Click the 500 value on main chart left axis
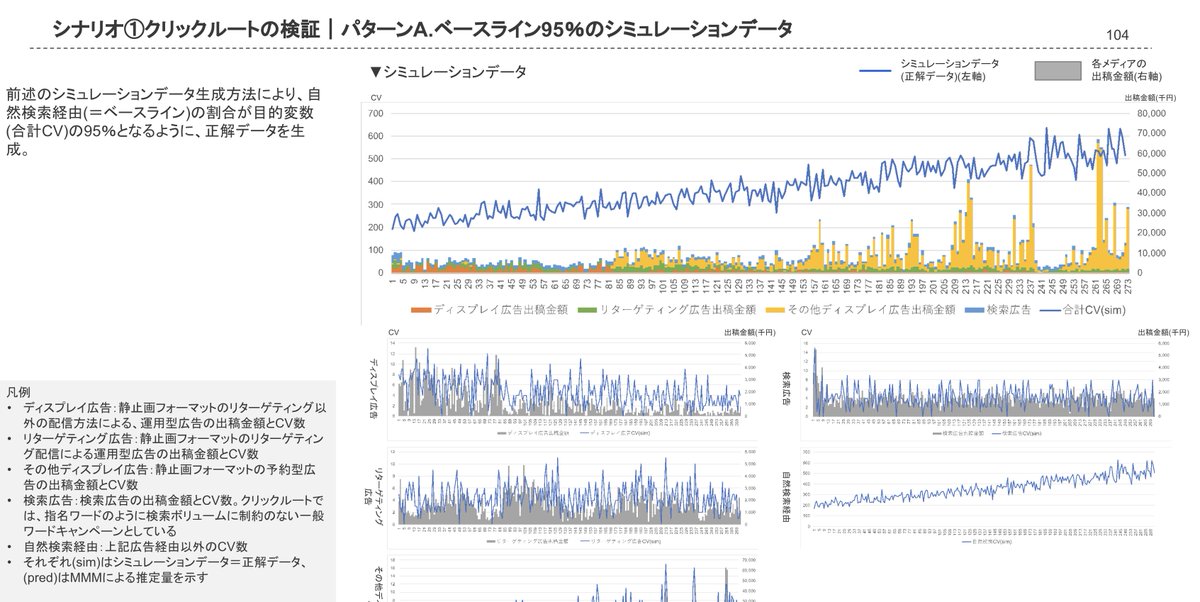This screenshot has height=602, width=1200. tap(375, 159)
